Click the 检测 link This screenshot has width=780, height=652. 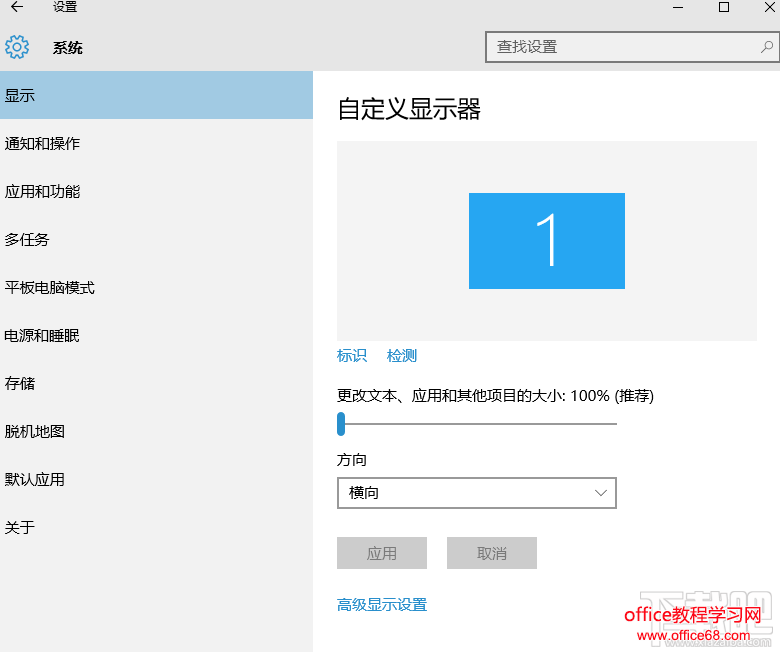click(x=401, y=356)
